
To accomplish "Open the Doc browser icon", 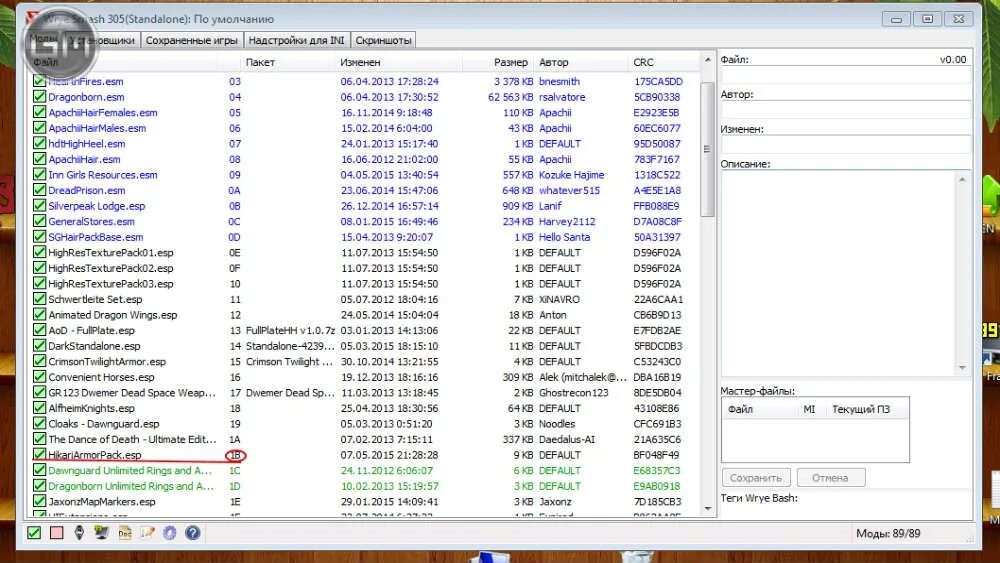I will [124, 532].
